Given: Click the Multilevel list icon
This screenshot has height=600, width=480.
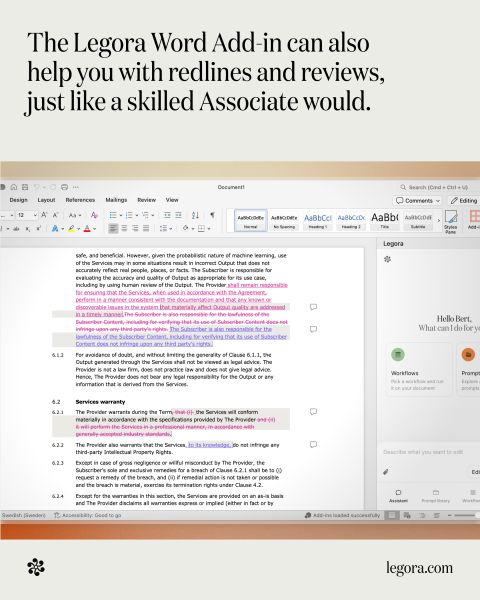Looking at the screenshot, I should click(x=145, y=215).
